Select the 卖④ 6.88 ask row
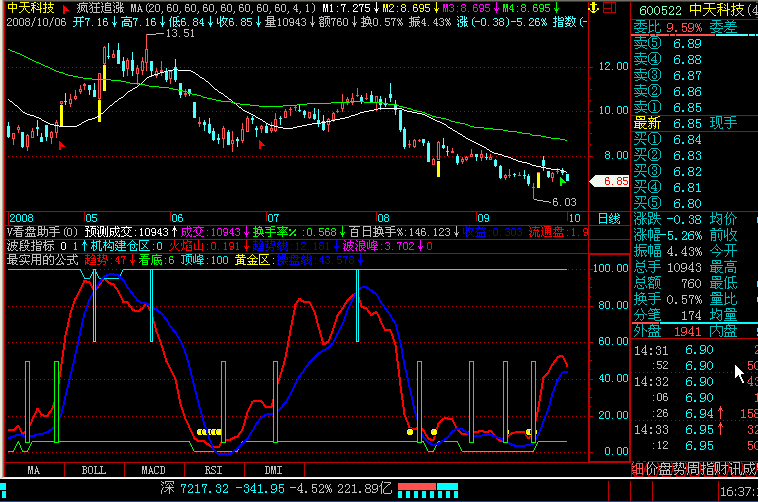Screen dimensions: 758x502 695,59
